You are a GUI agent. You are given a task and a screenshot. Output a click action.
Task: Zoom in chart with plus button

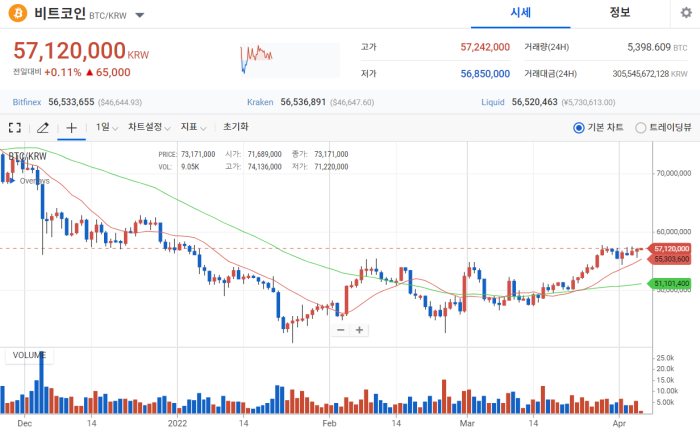359,330
